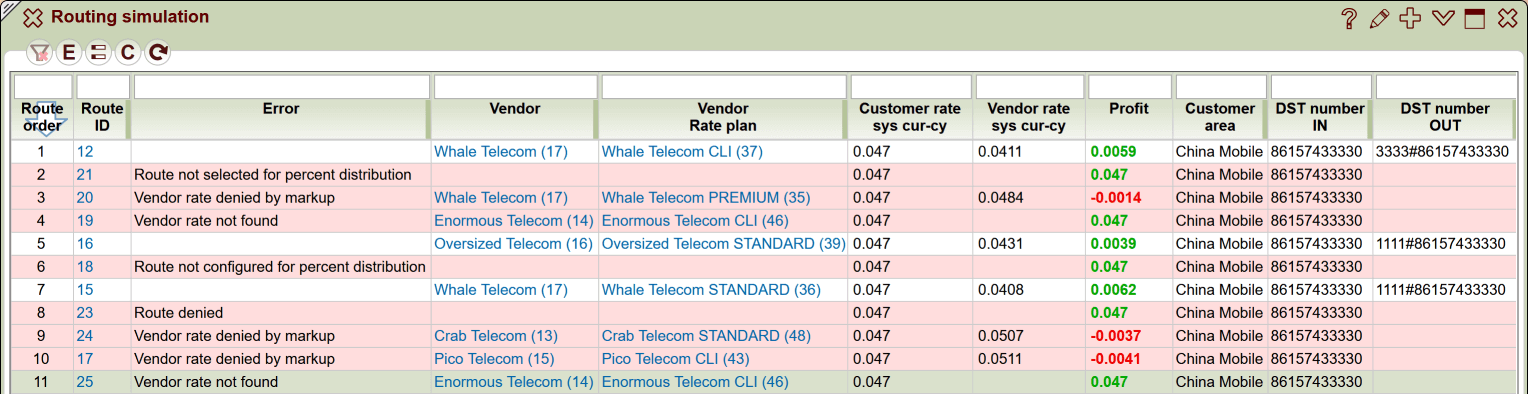Sort by the Customer rate sys cur-cy header

910,117
